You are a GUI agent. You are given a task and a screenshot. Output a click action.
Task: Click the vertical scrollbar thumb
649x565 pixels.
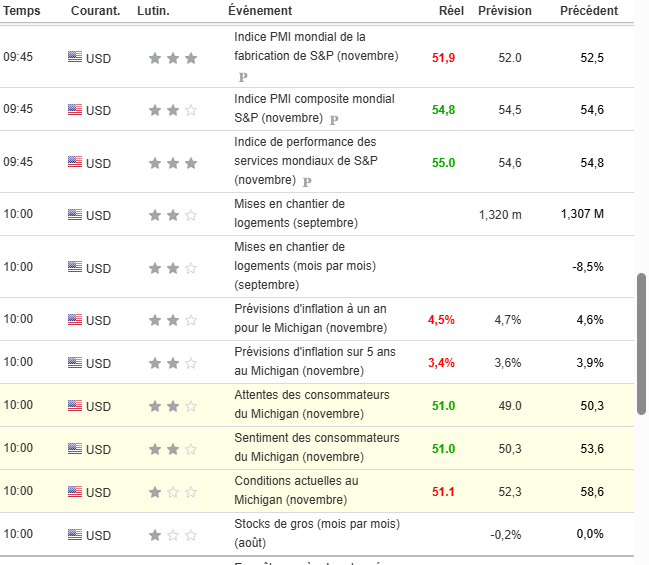[642, 340]
